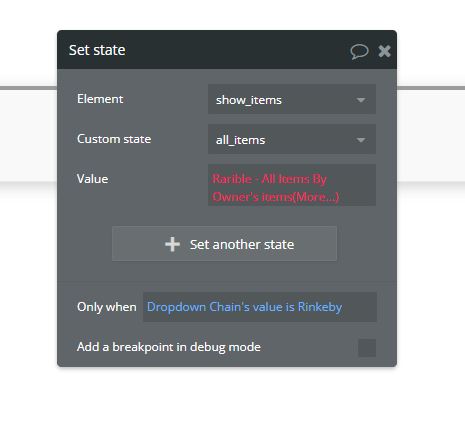Screen dimensions: 465x438
Task: Click the plus icon beside Set another state
Action: pos(172,244)
